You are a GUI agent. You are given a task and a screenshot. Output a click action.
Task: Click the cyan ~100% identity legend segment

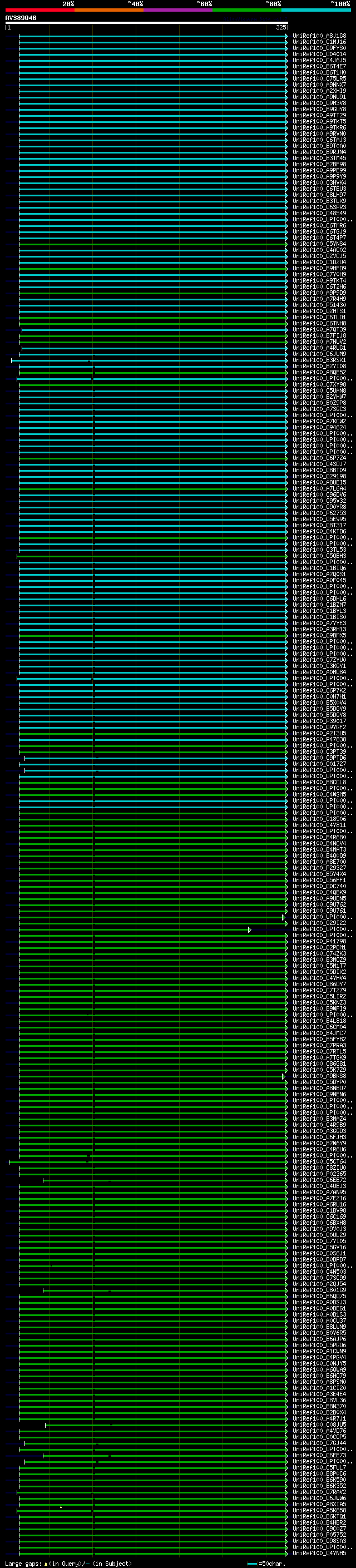click(316, 10)
